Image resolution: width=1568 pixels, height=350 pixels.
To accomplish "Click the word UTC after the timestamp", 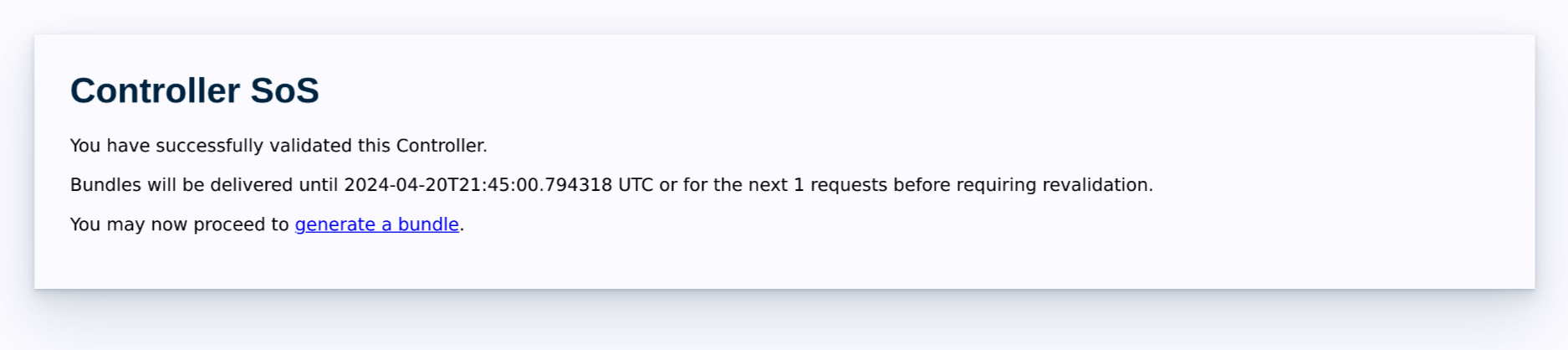I will (x=636, y=185).
